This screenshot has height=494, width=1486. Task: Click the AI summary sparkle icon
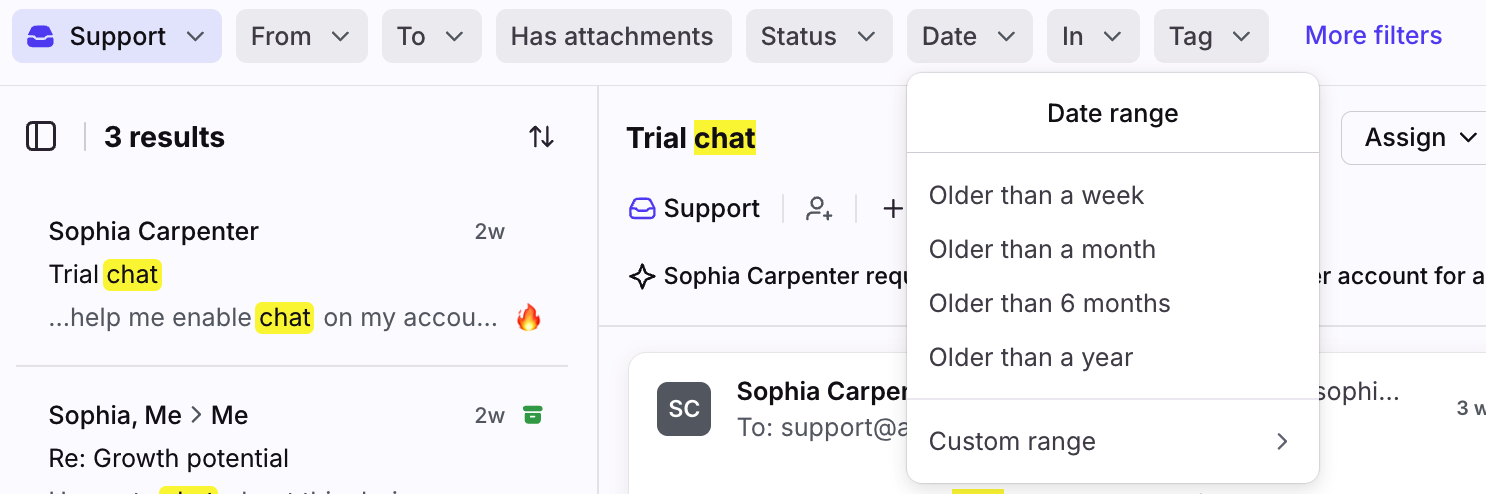click(642, 276)
